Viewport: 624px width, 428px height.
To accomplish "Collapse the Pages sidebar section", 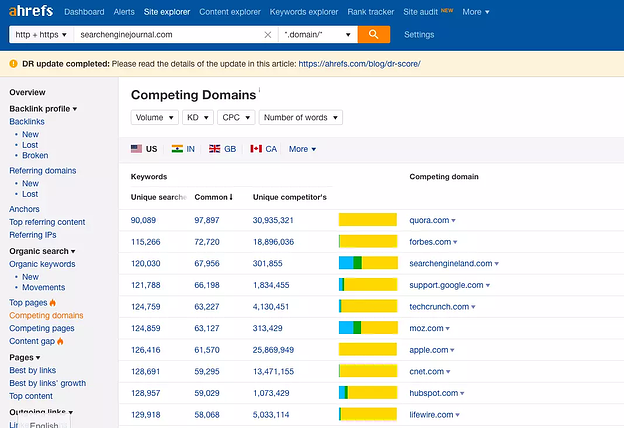I will (x=25, y=358).
